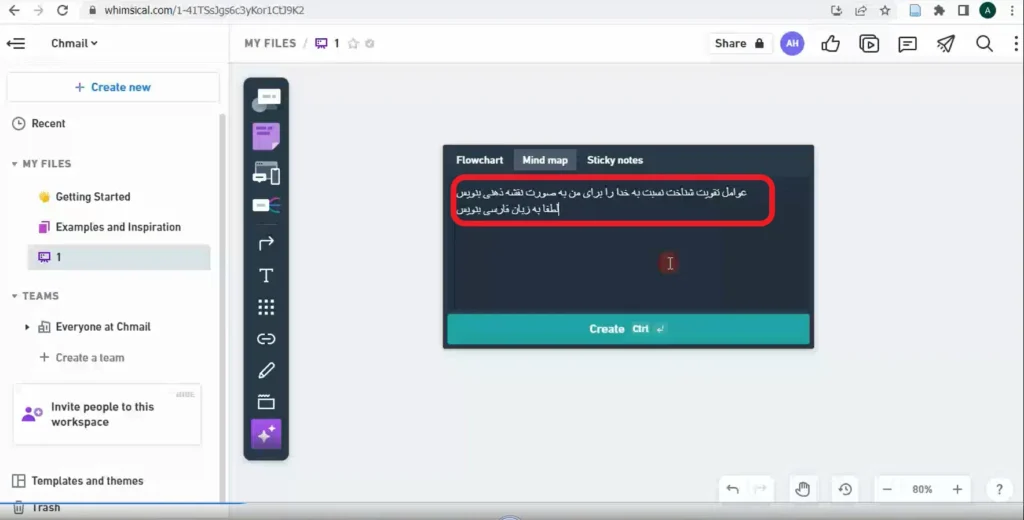Screen dimensions: 1024x520
Task: Select the link tool icon
Action: pos(266,338)
